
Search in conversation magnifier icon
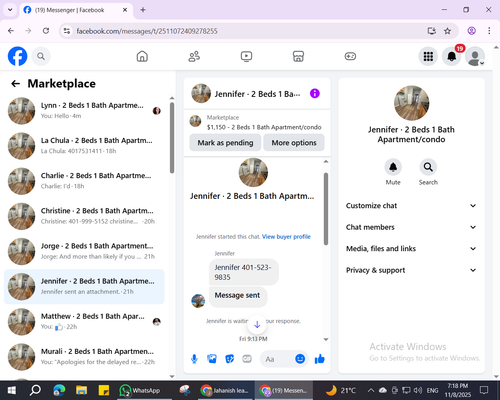[428, 167]
